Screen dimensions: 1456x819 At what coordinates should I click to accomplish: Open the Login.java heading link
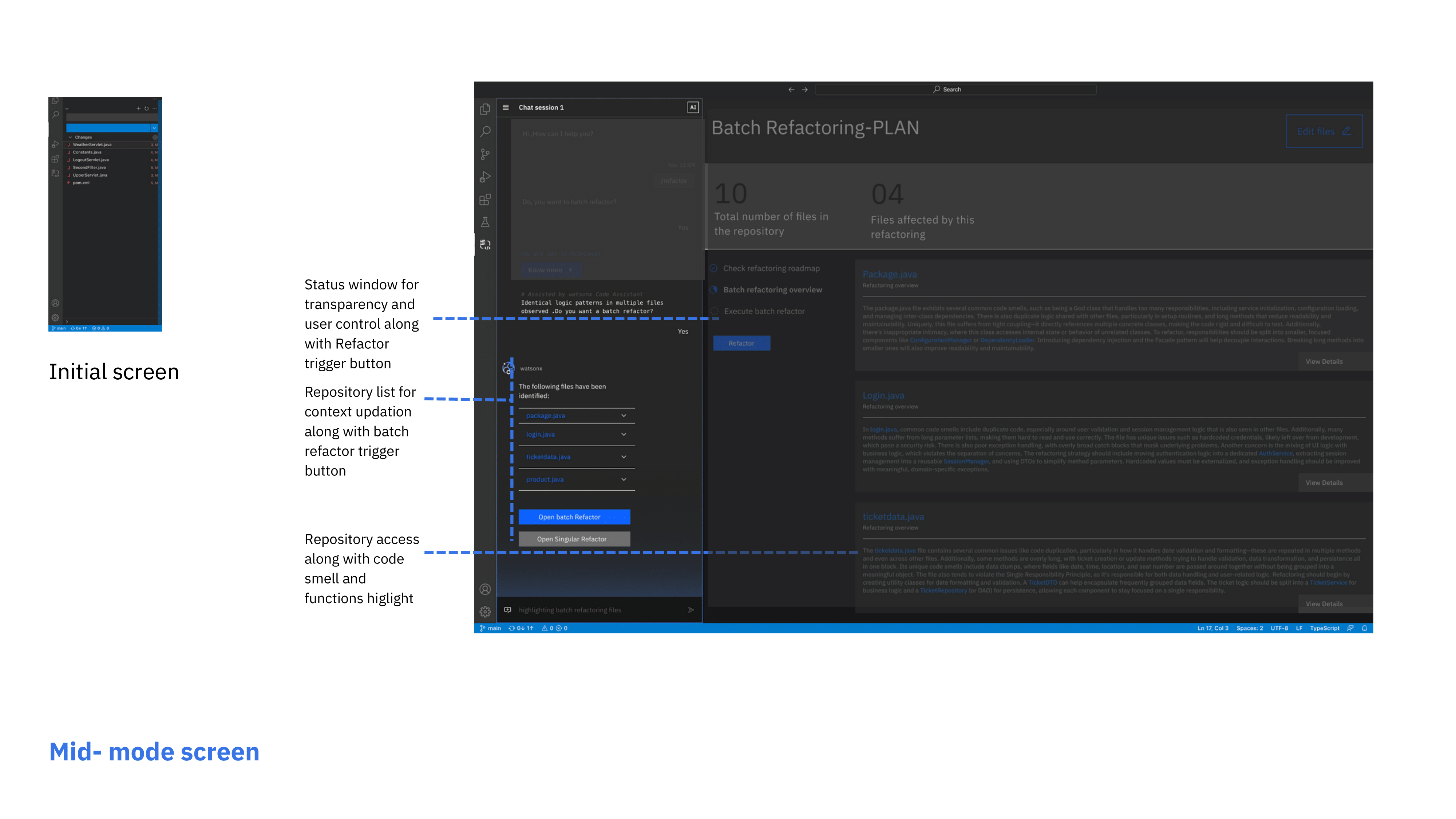883,396
